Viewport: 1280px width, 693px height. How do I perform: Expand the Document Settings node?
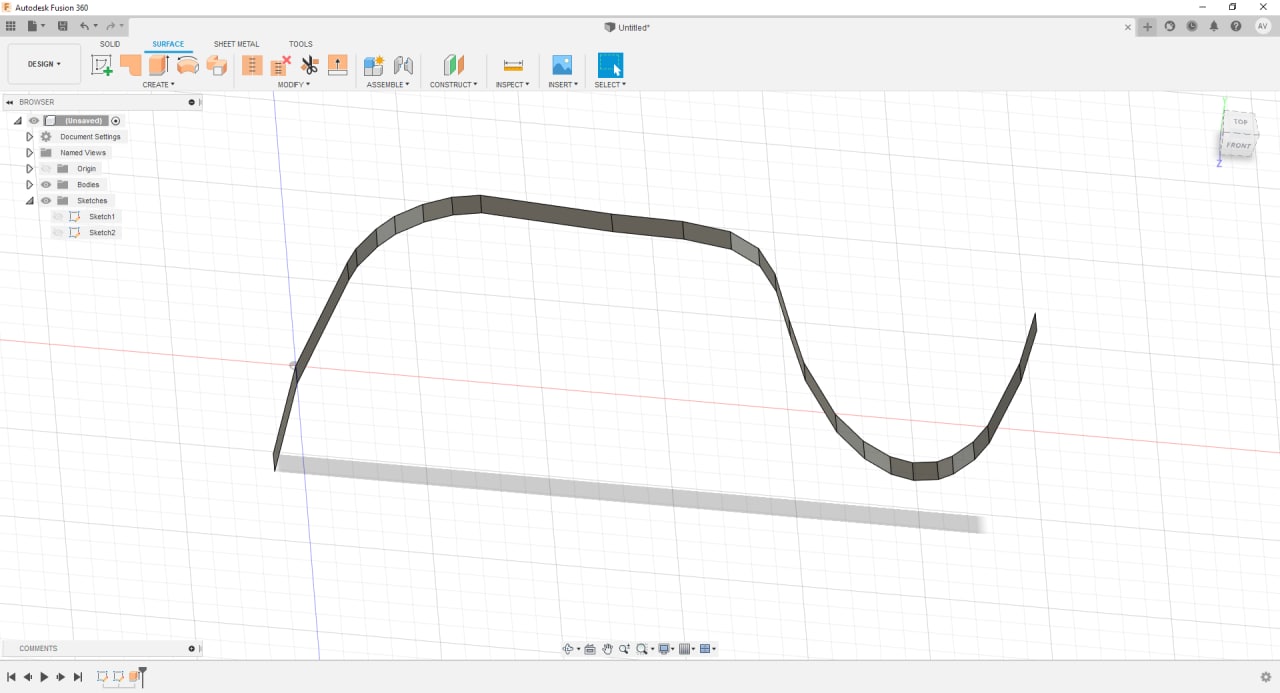[30, 137]
